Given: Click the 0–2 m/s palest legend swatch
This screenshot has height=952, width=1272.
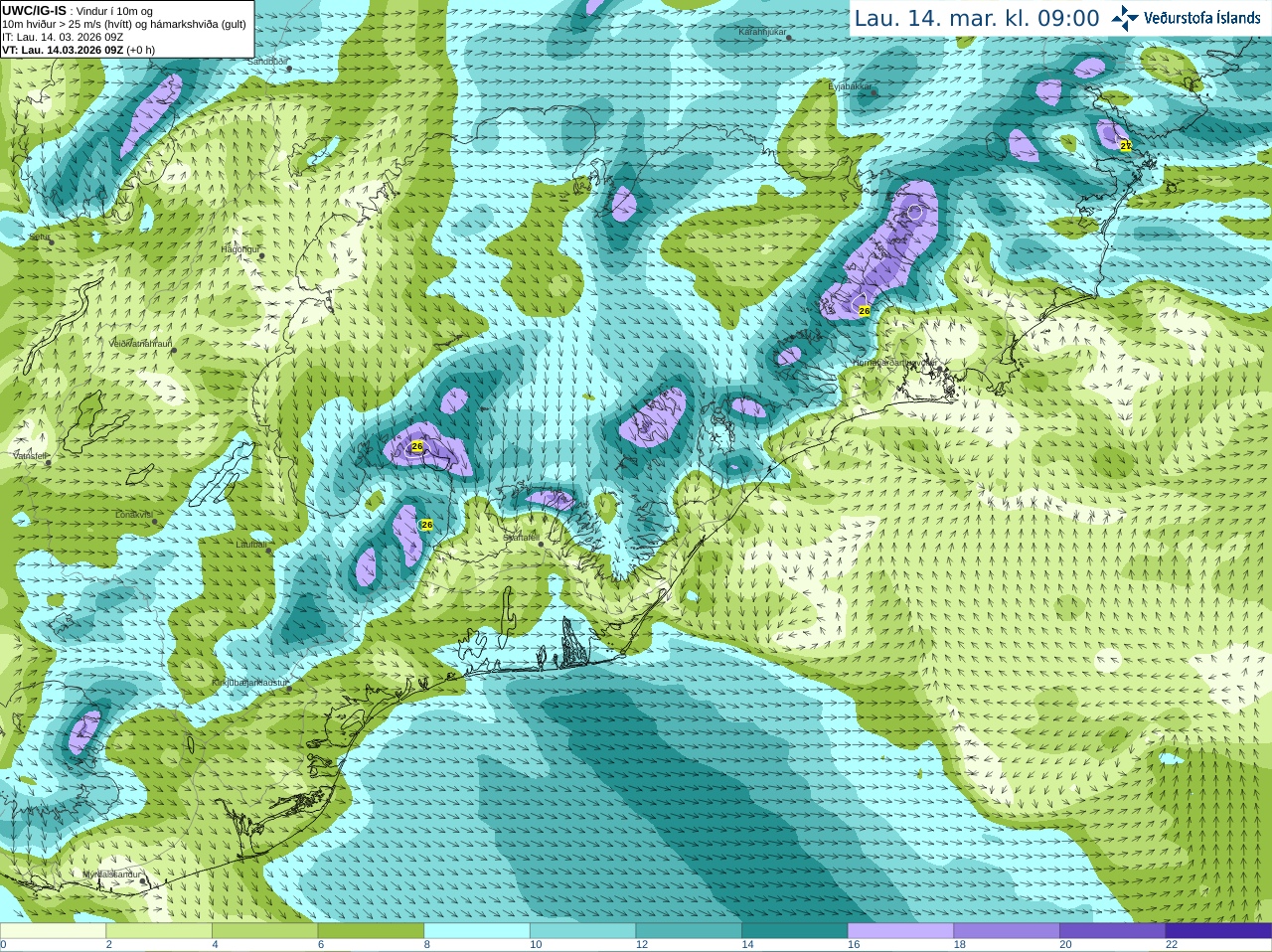Looking at the screenshot, I should 53,931.
